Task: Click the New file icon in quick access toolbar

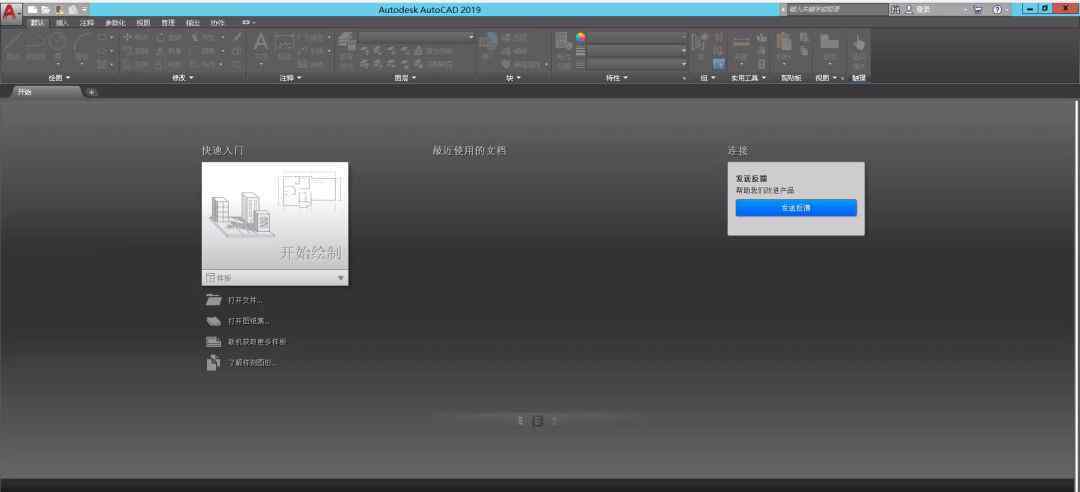Action: click(32, 10)
